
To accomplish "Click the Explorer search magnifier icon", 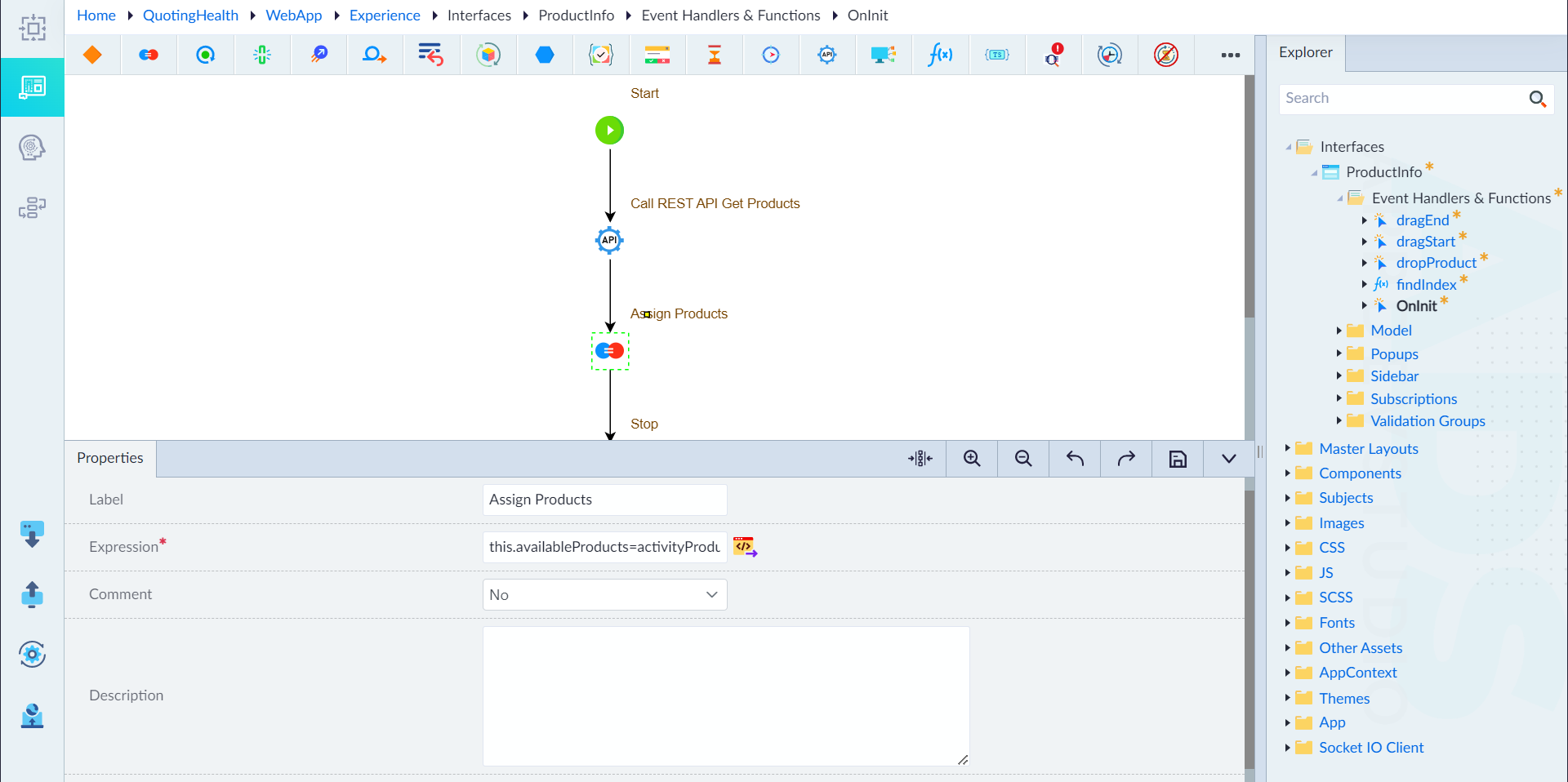I will [x=1537, y=99].
